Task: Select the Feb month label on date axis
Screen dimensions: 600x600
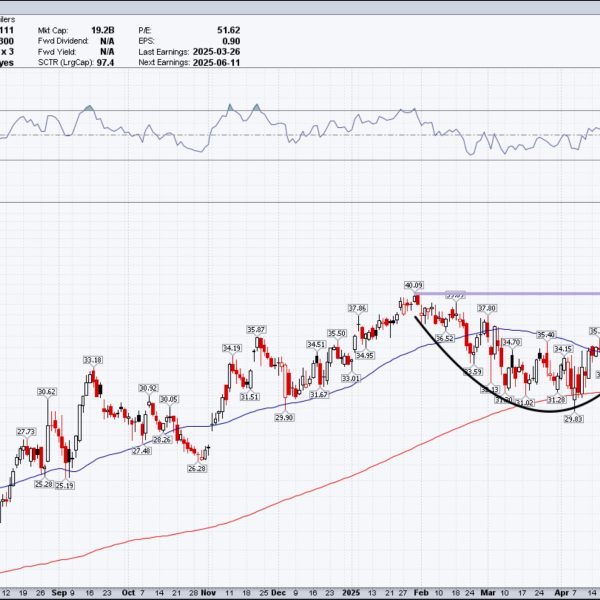Action: click(421, 592)
